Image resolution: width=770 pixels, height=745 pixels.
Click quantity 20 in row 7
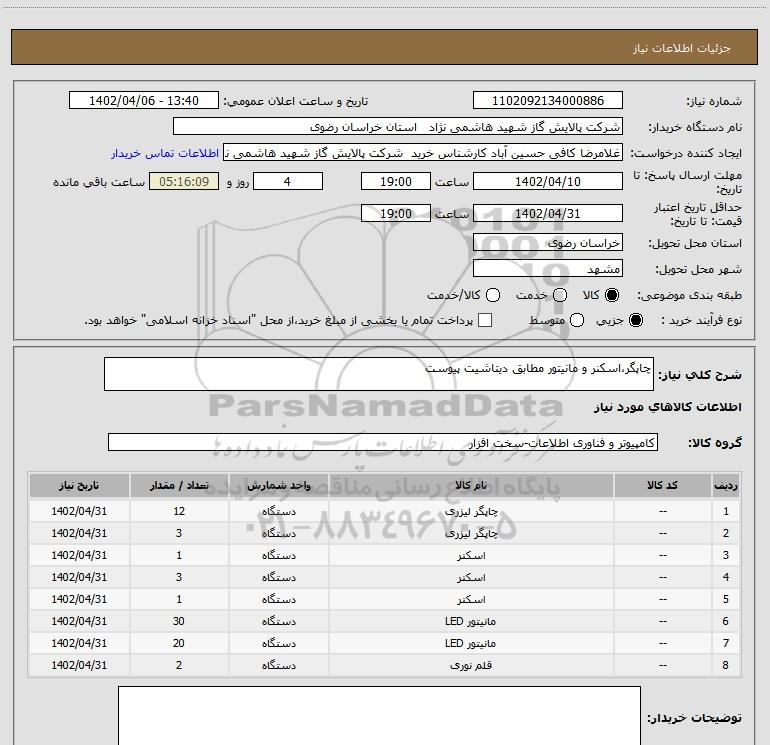[179, 643]
